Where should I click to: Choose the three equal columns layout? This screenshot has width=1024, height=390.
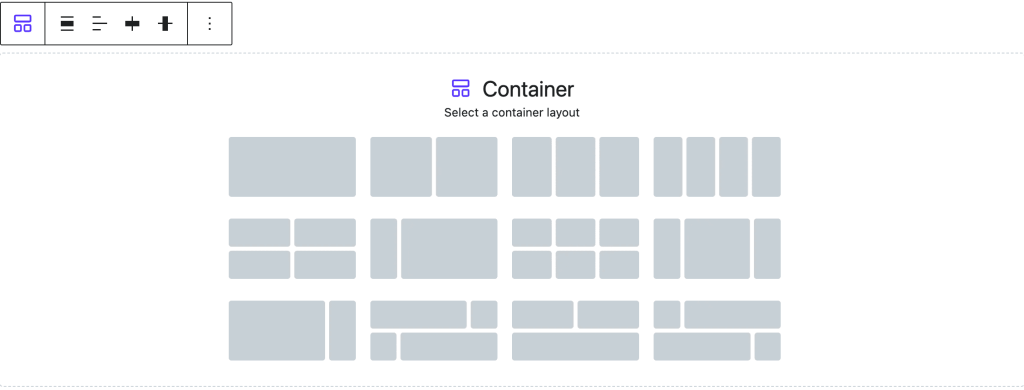pyautogui.click(x=575, y=167)
